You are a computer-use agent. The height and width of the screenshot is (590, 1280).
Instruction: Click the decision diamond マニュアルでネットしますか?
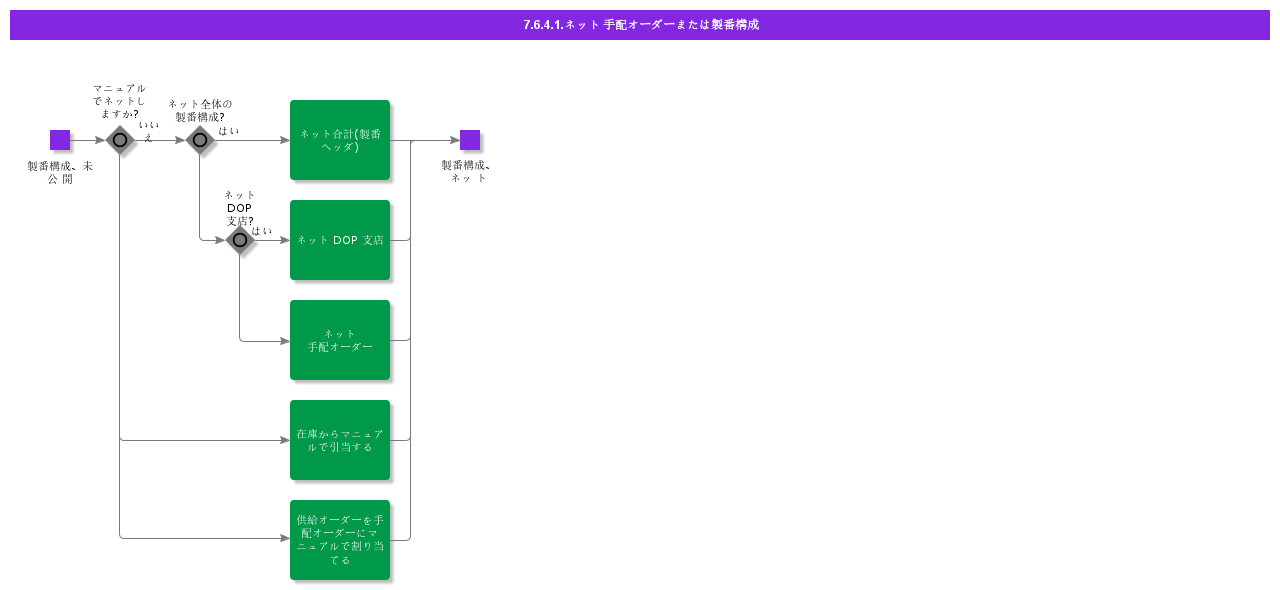tap(120, 140)
